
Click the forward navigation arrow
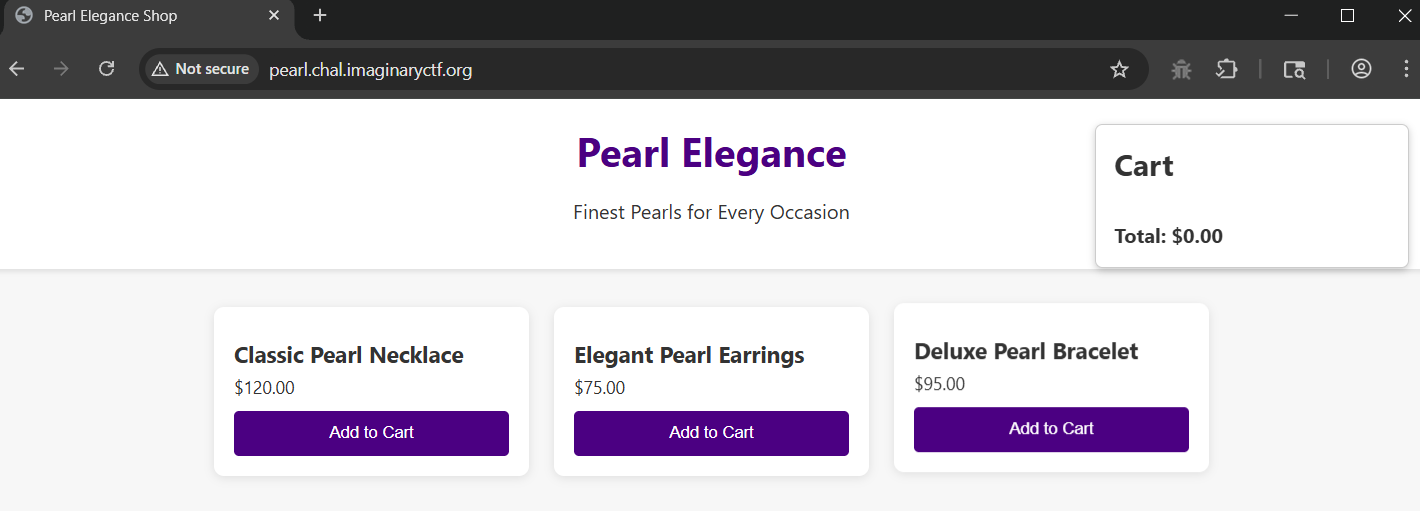pyautogui.click(x=61, y=69)
